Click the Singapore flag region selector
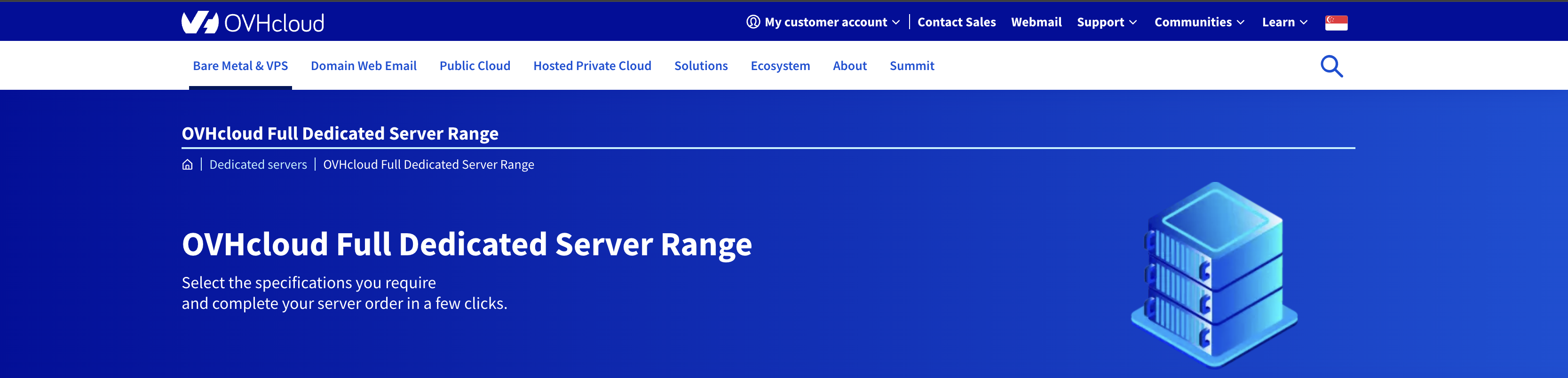This screenshot has width=1568, height=378. click(x=1336, y=23)
